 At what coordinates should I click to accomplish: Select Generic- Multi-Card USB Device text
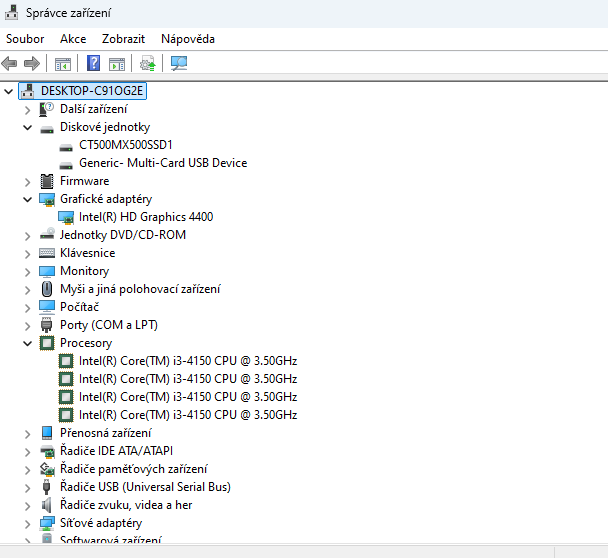163,163
